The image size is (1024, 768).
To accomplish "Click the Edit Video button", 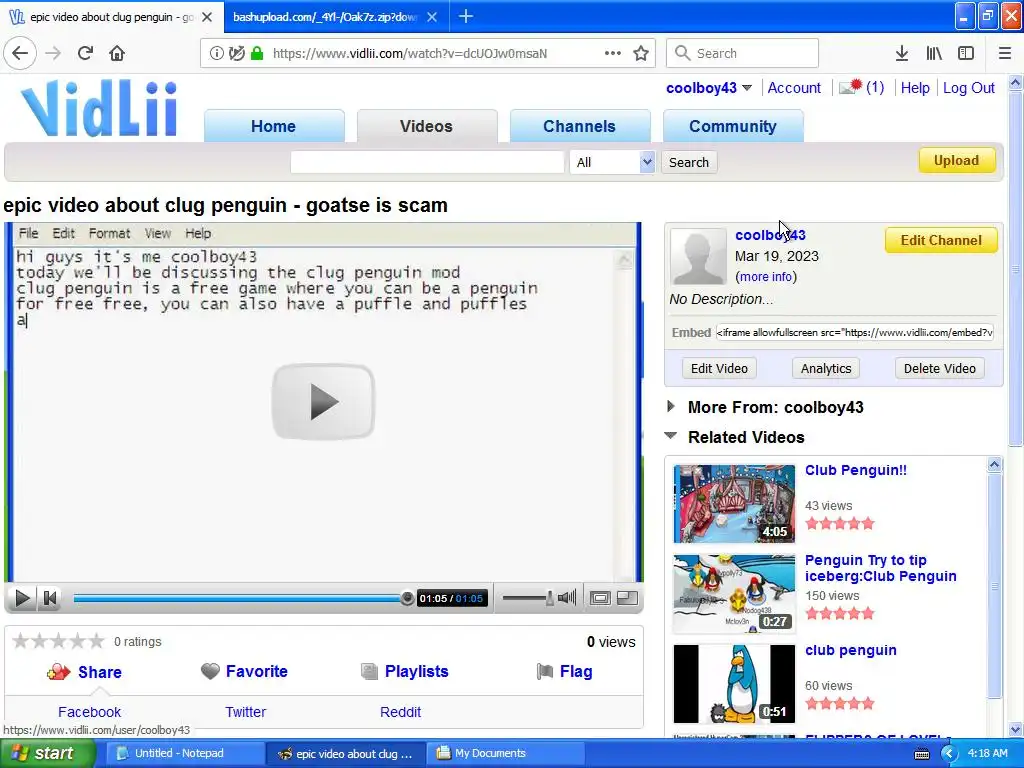I will [719, 368].
